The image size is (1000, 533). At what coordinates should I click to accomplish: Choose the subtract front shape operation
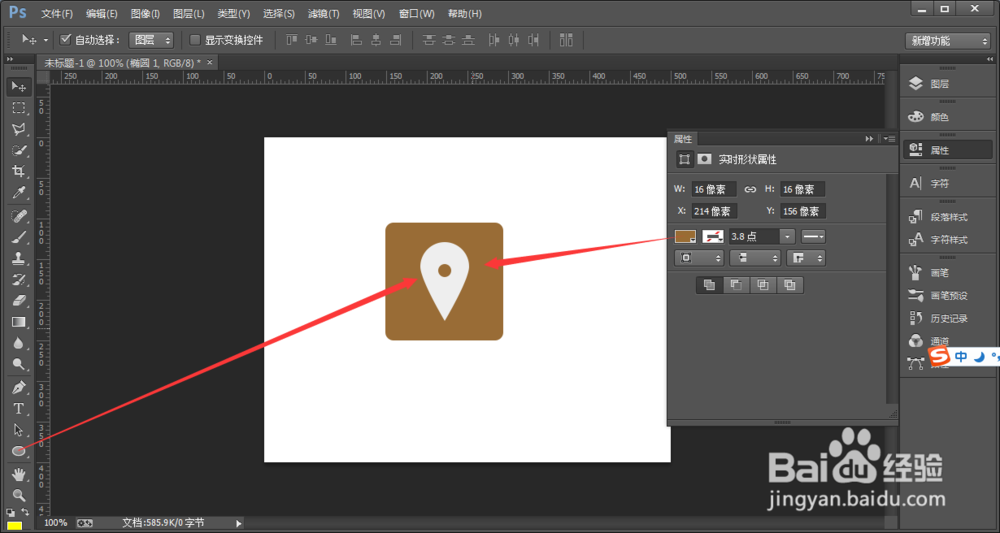(736, 285)
